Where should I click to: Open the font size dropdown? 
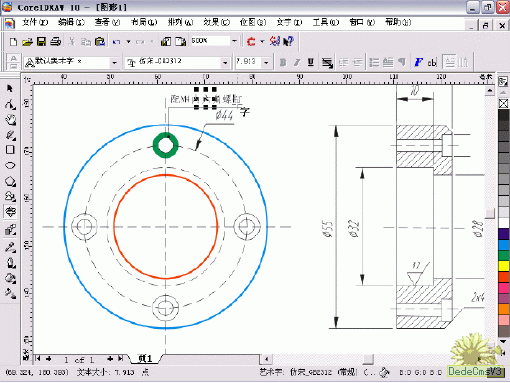[x=266, y=62]
